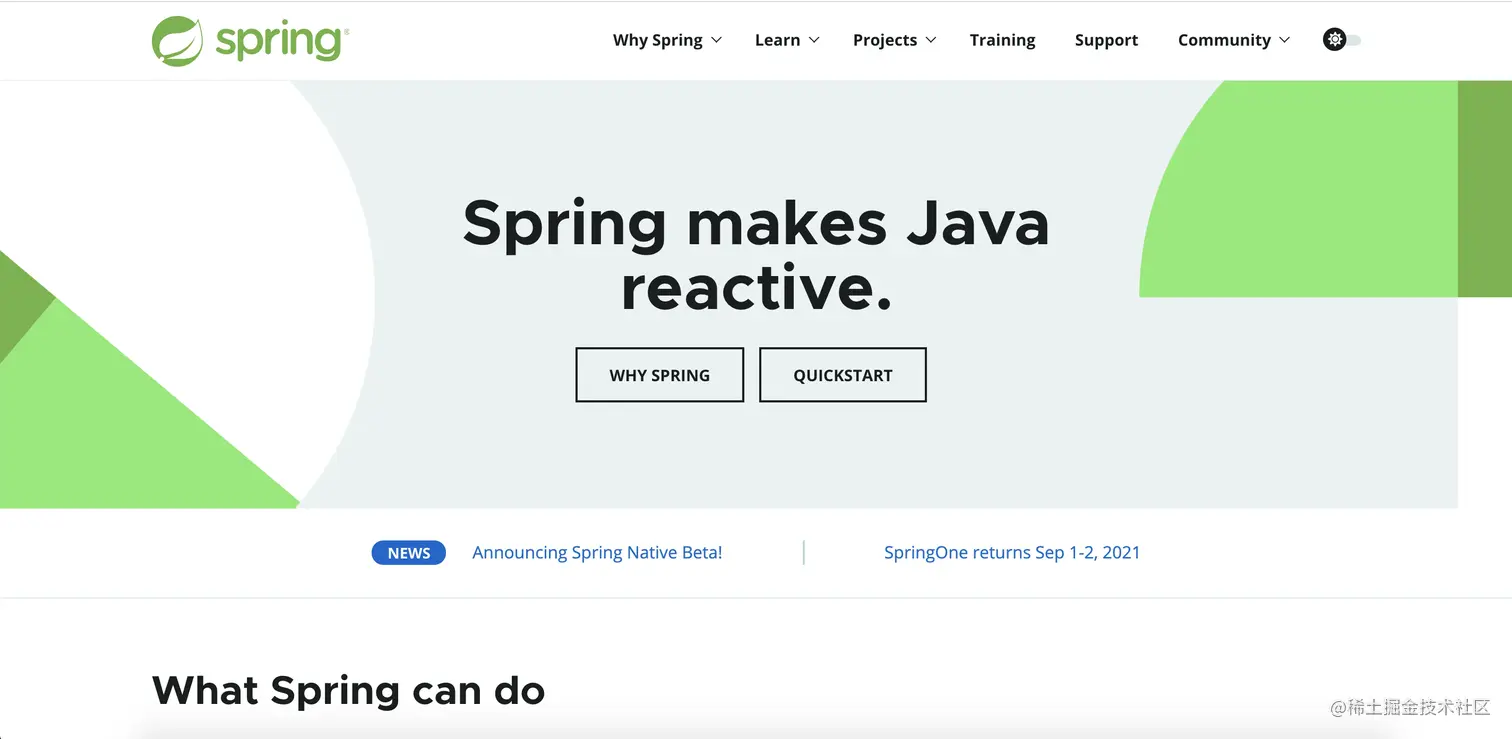Open the Learn menu label
Screen dimensions: 1512x739
[x=777, y=40]
